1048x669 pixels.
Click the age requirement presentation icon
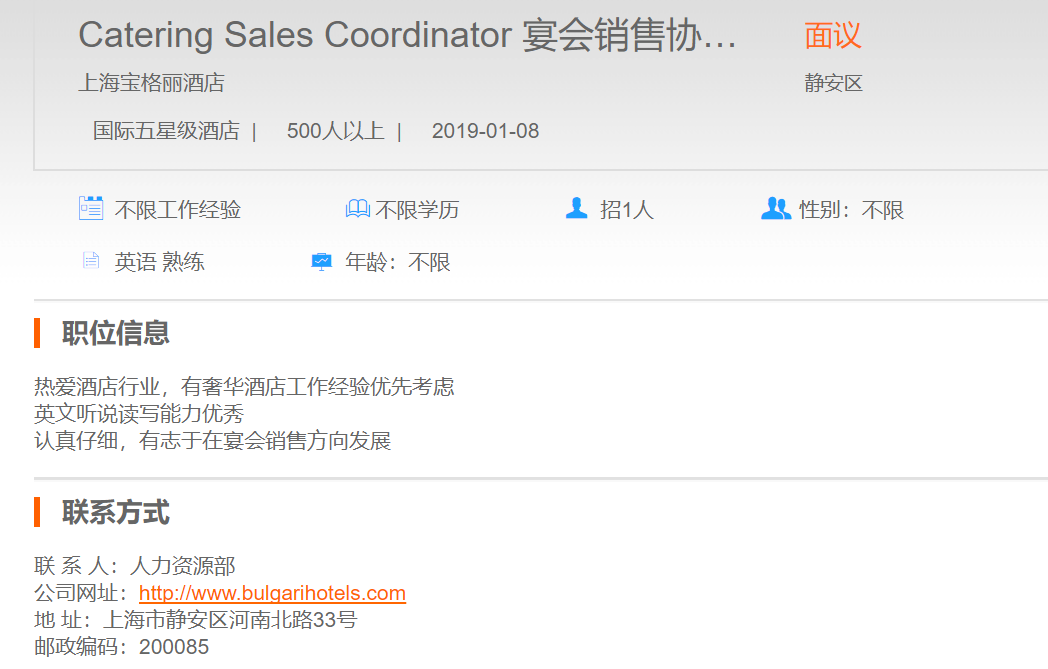pyautogui.click(x=321, y=261)
